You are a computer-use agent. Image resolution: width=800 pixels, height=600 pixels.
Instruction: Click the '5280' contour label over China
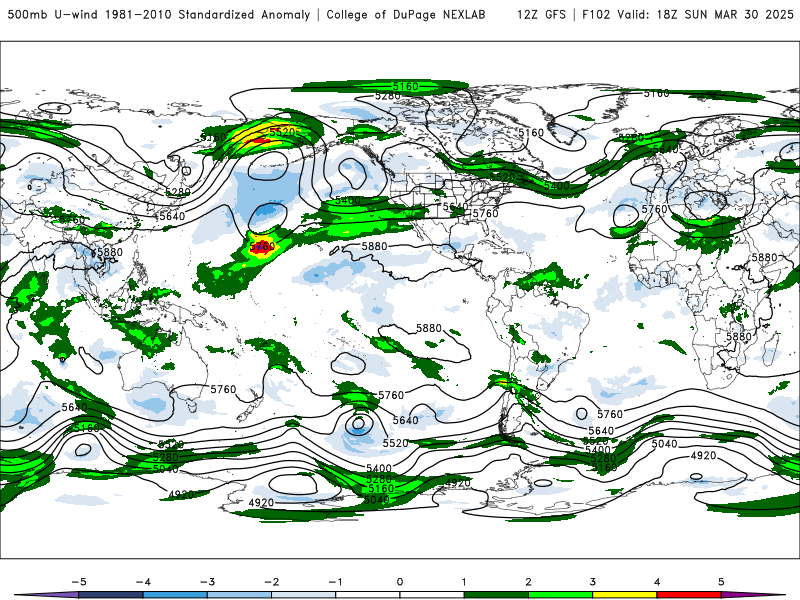tap(178, 192)
